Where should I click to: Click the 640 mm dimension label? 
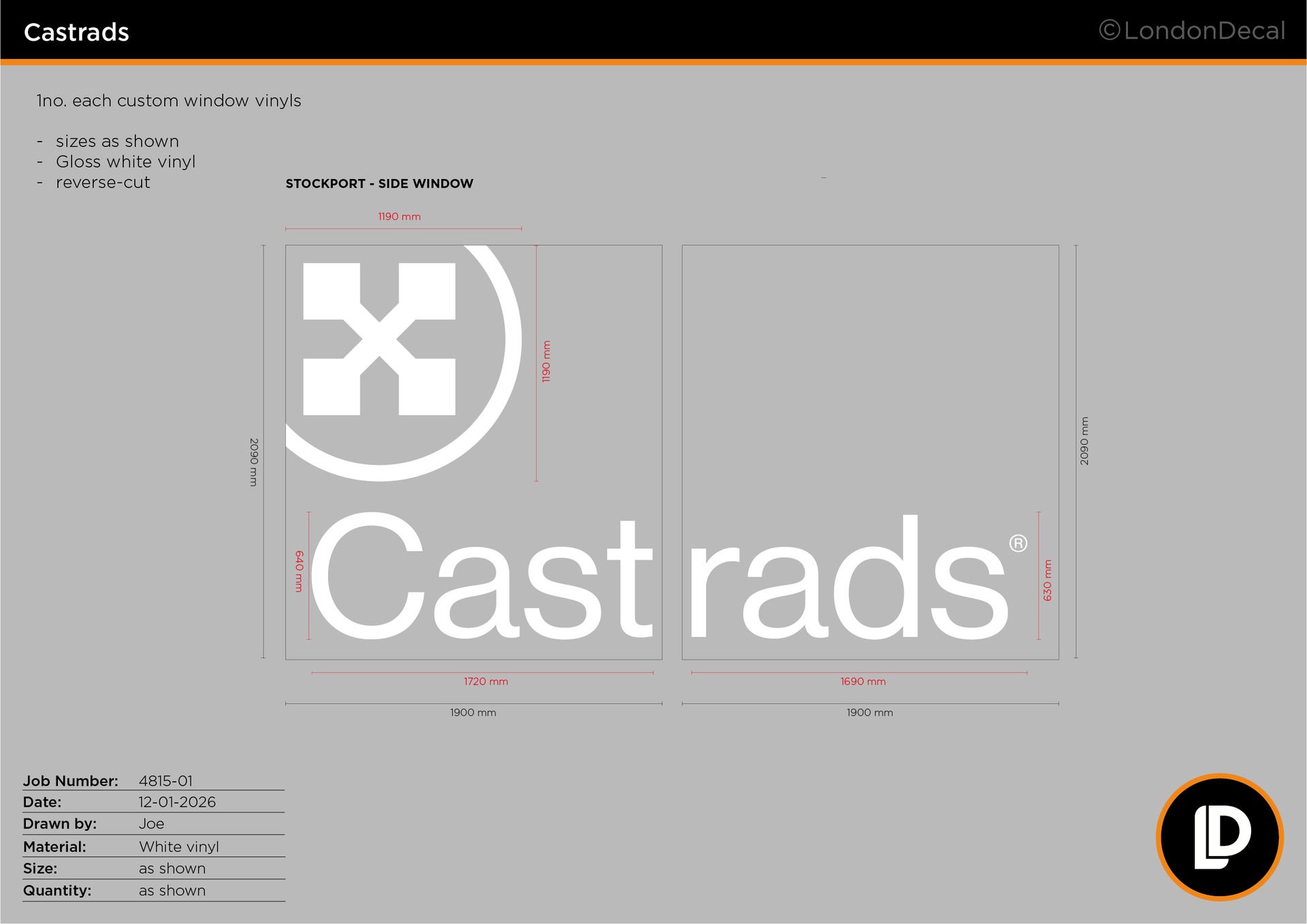click(299, 572)
